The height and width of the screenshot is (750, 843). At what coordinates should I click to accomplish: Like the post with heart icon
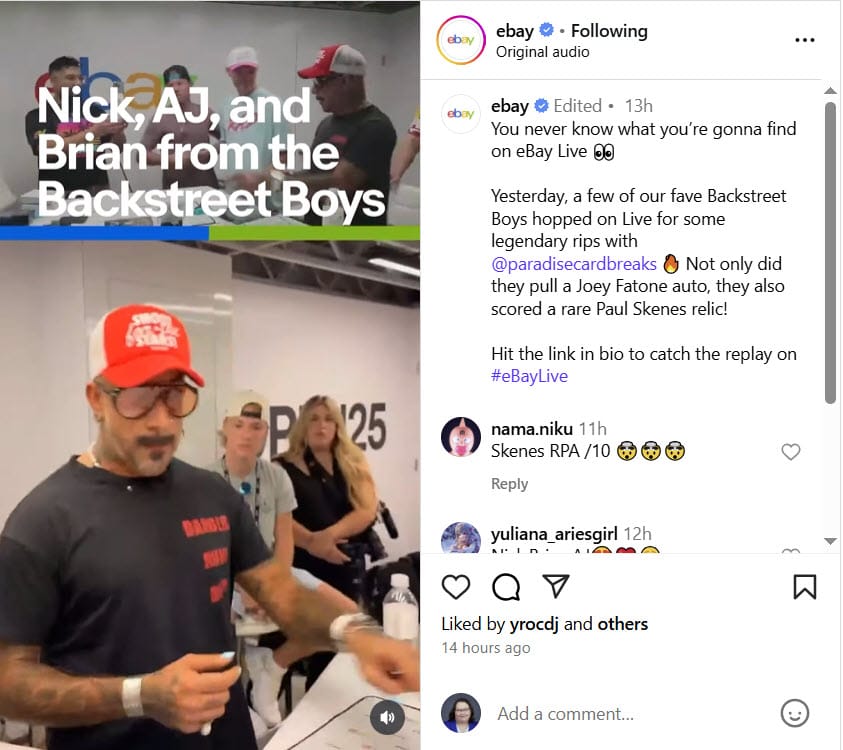456,587
